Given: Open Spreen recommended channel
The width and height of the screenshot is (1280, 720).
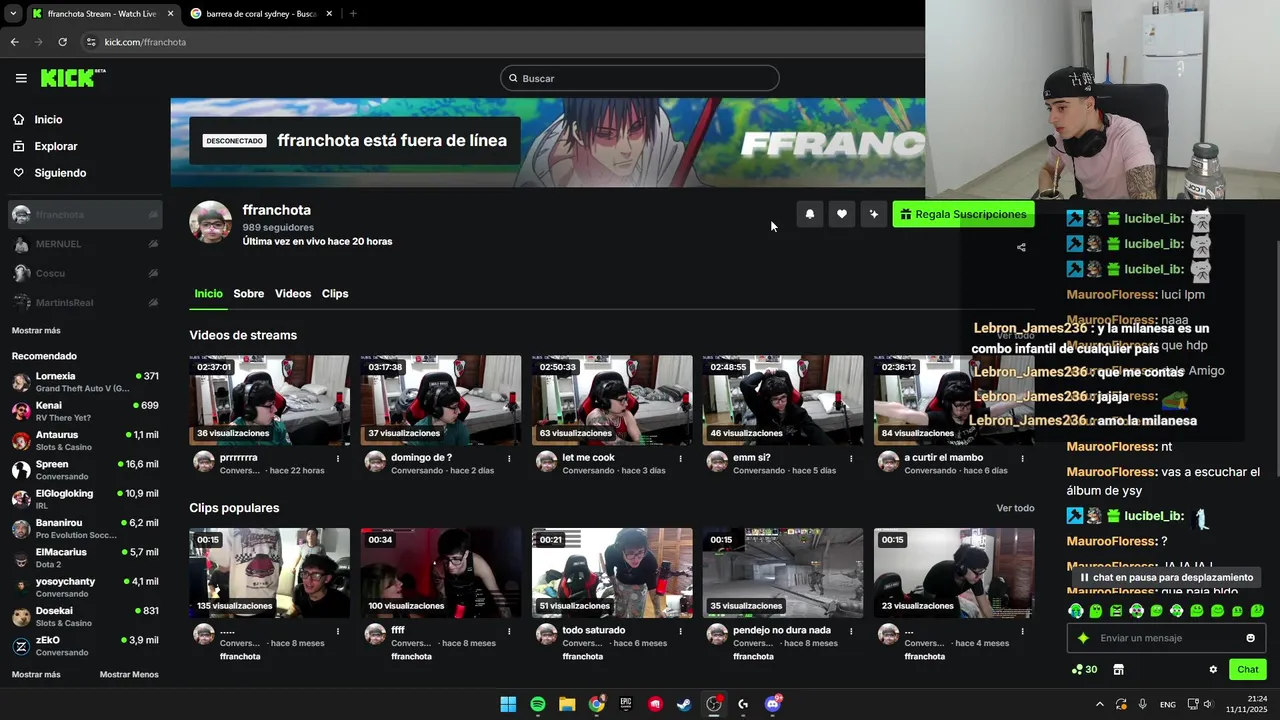Looking at the screenshot, I should pyautogui.click(x=85, y=470).
